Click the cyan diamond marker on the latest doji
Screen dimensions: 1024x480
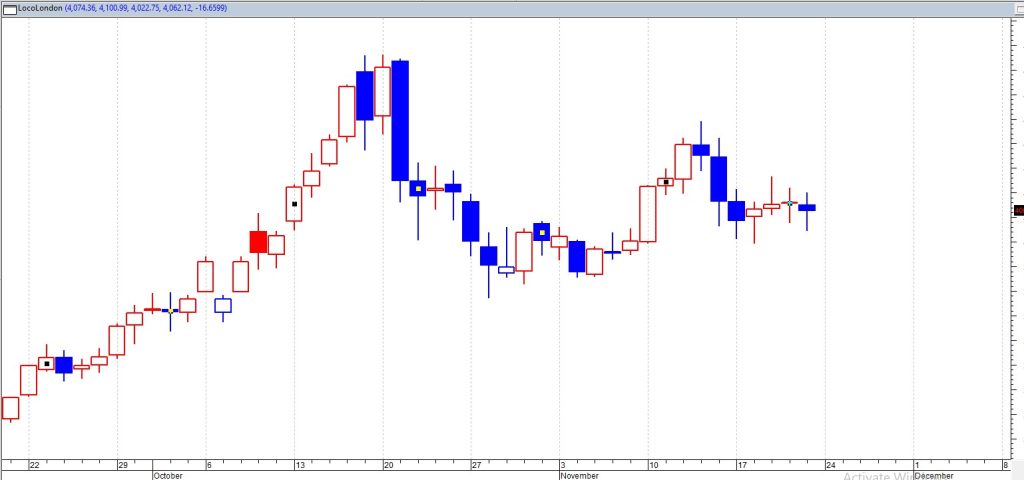790,204
